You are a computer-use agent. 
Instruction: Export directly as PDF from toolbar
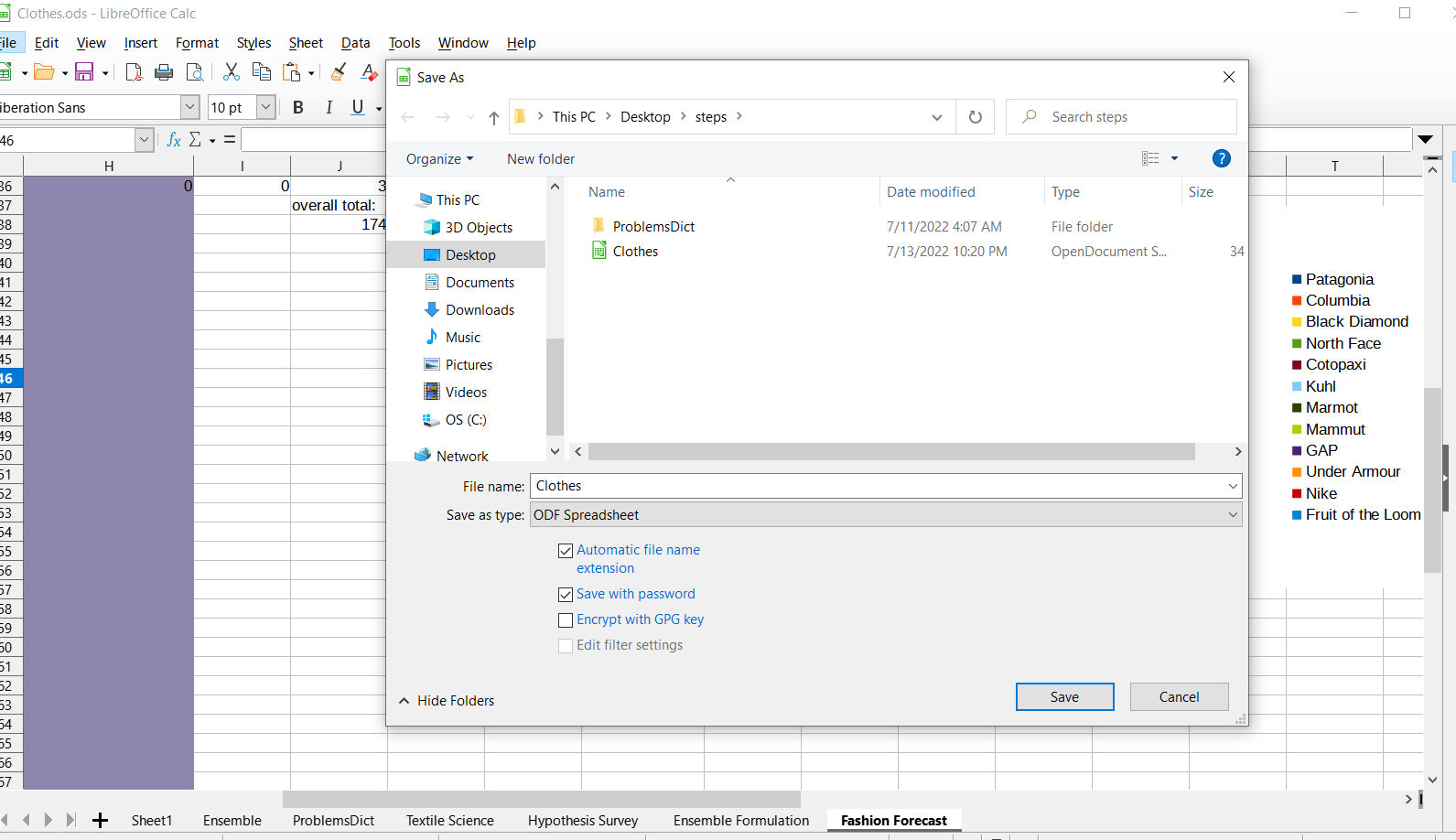coord(134,72)
